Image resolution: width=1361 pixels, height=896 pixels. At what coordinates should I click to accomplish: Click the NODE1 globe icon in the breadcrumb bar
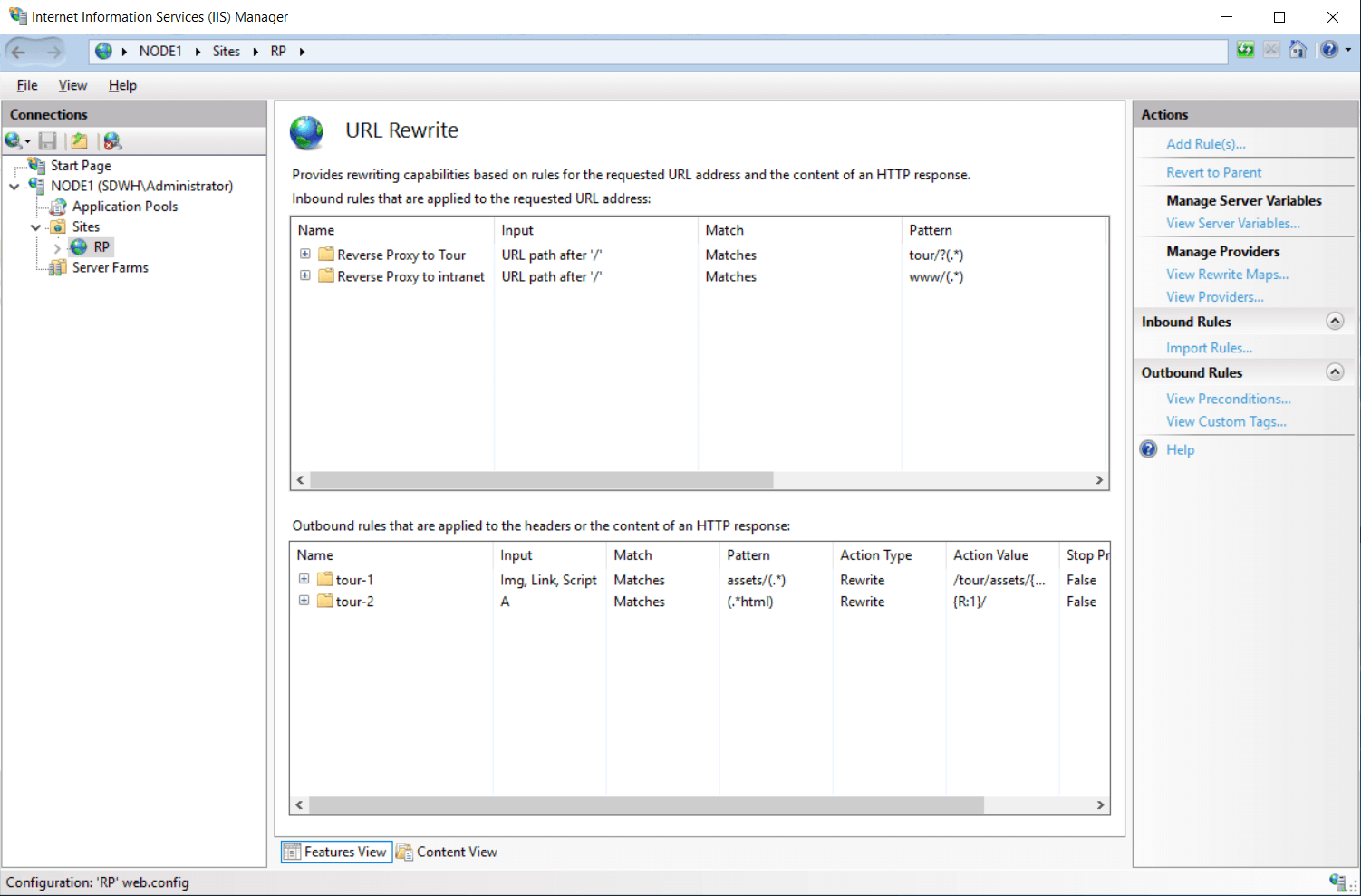click(x=102, y=51)
